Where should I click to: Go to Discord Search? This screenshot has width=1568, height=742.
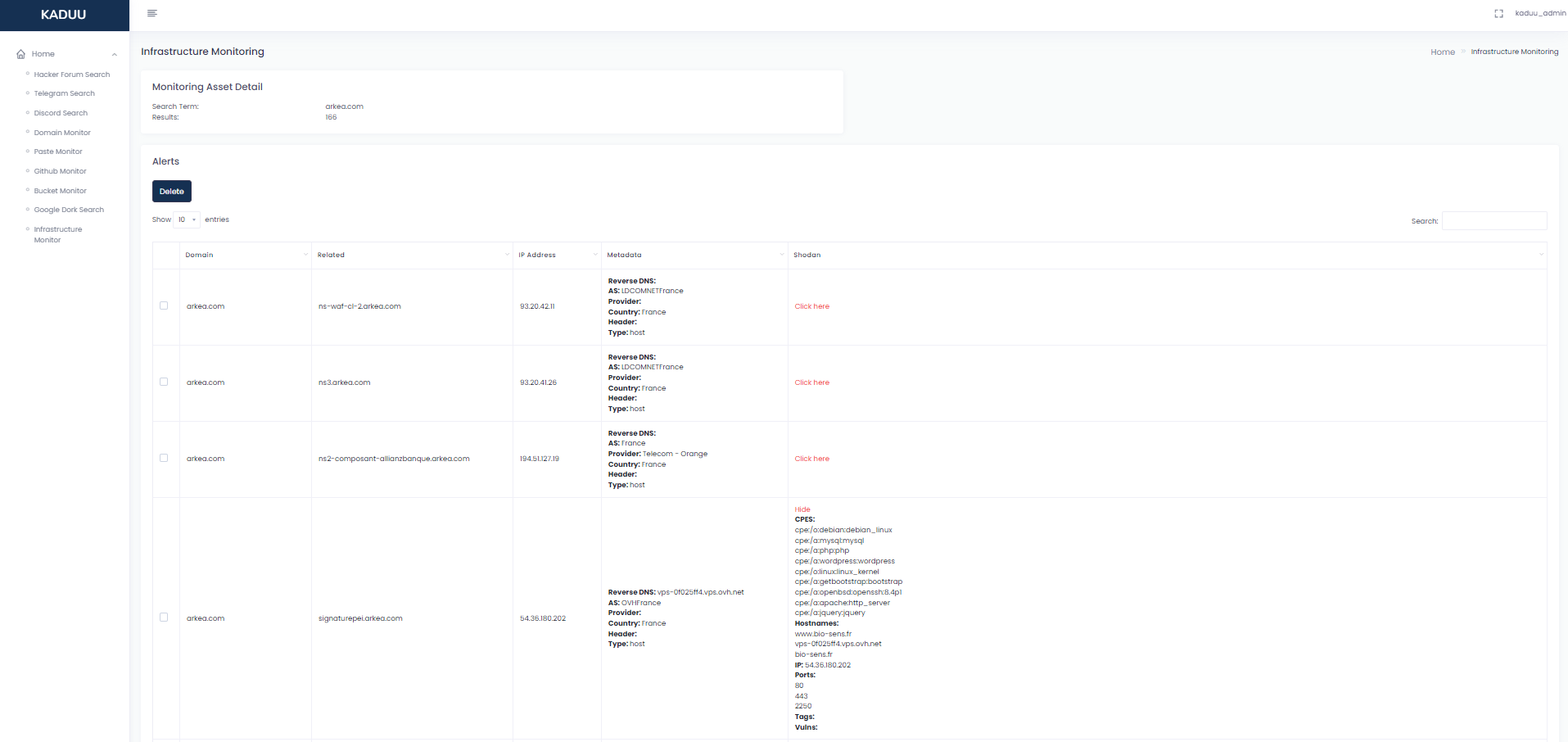pos(61,113)
